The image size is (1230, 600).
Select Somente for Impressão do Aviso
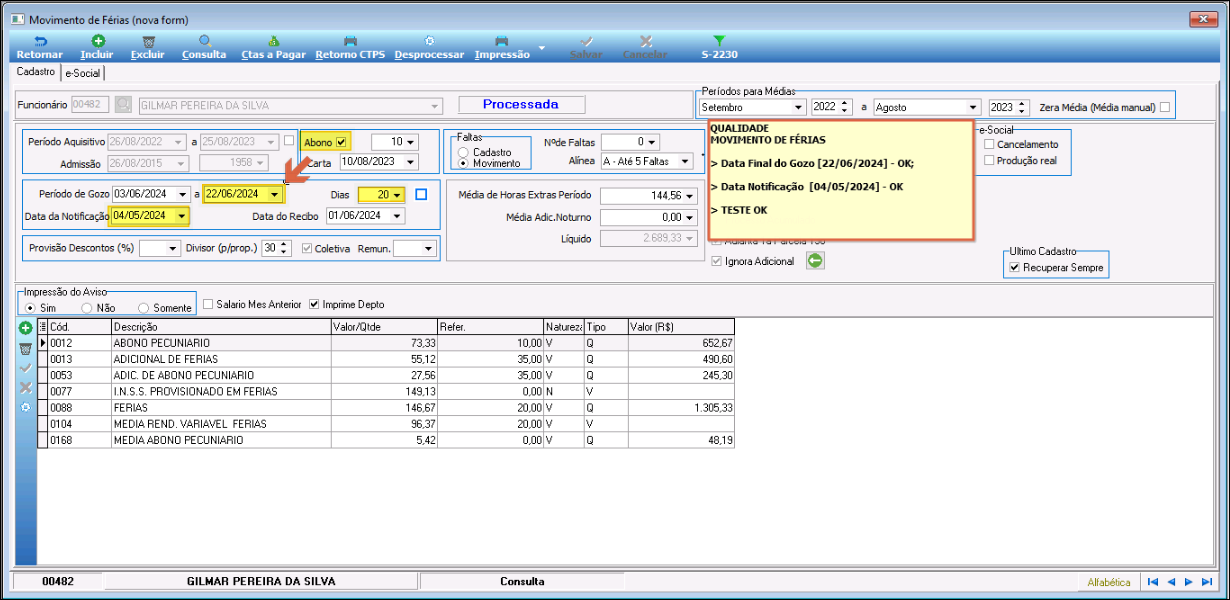point(144,308)
